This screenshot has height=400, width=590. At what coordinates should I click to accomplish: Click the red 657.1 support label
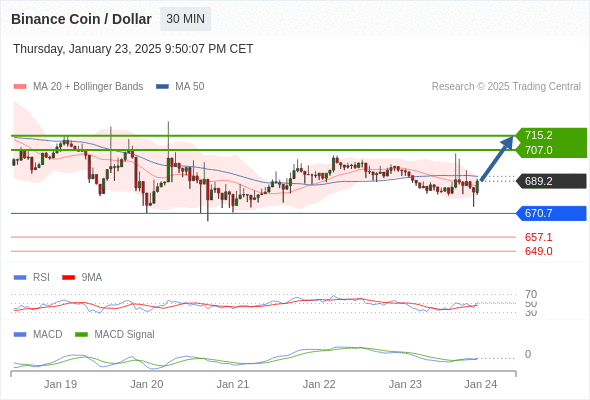point(538,237)
